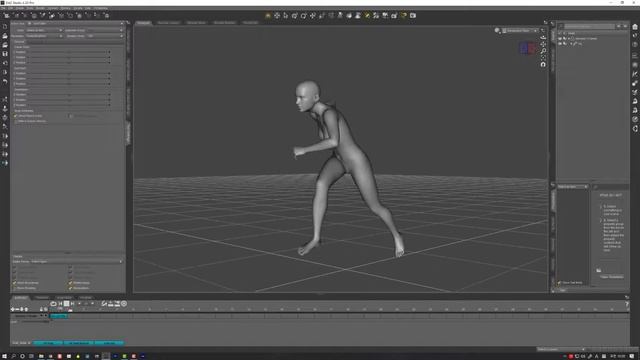Image resolution: width=640 pixels, height=360 pixels.
Task: Toggle upper checked box in lower-left options, left column
Action: pyautogui.click(x=14, y=283)
